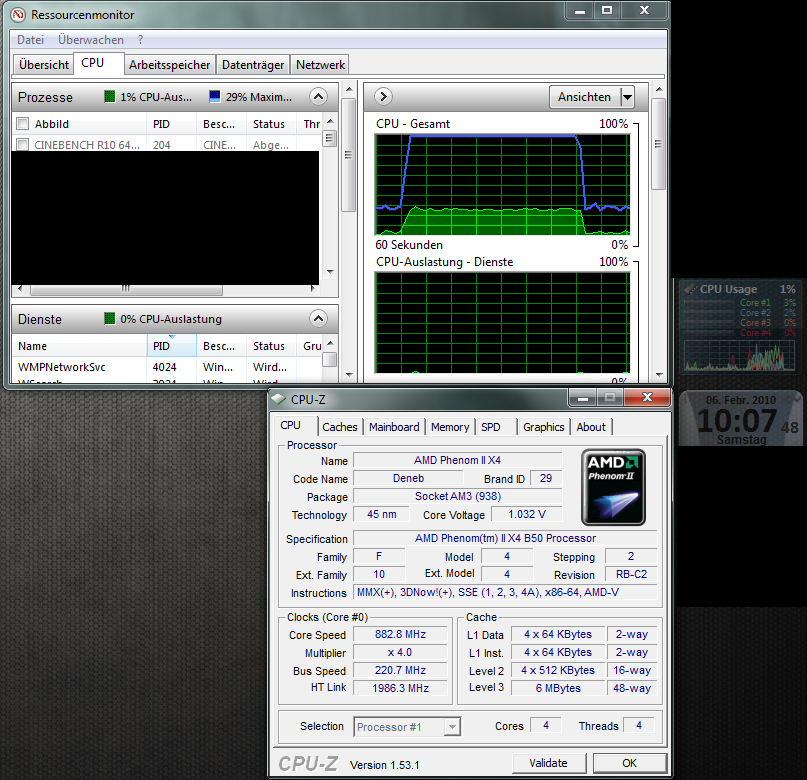The height and width of the screenshot is (780, 807).
Task: Sort processes by PID column header
Action: [x=171, y=124]
